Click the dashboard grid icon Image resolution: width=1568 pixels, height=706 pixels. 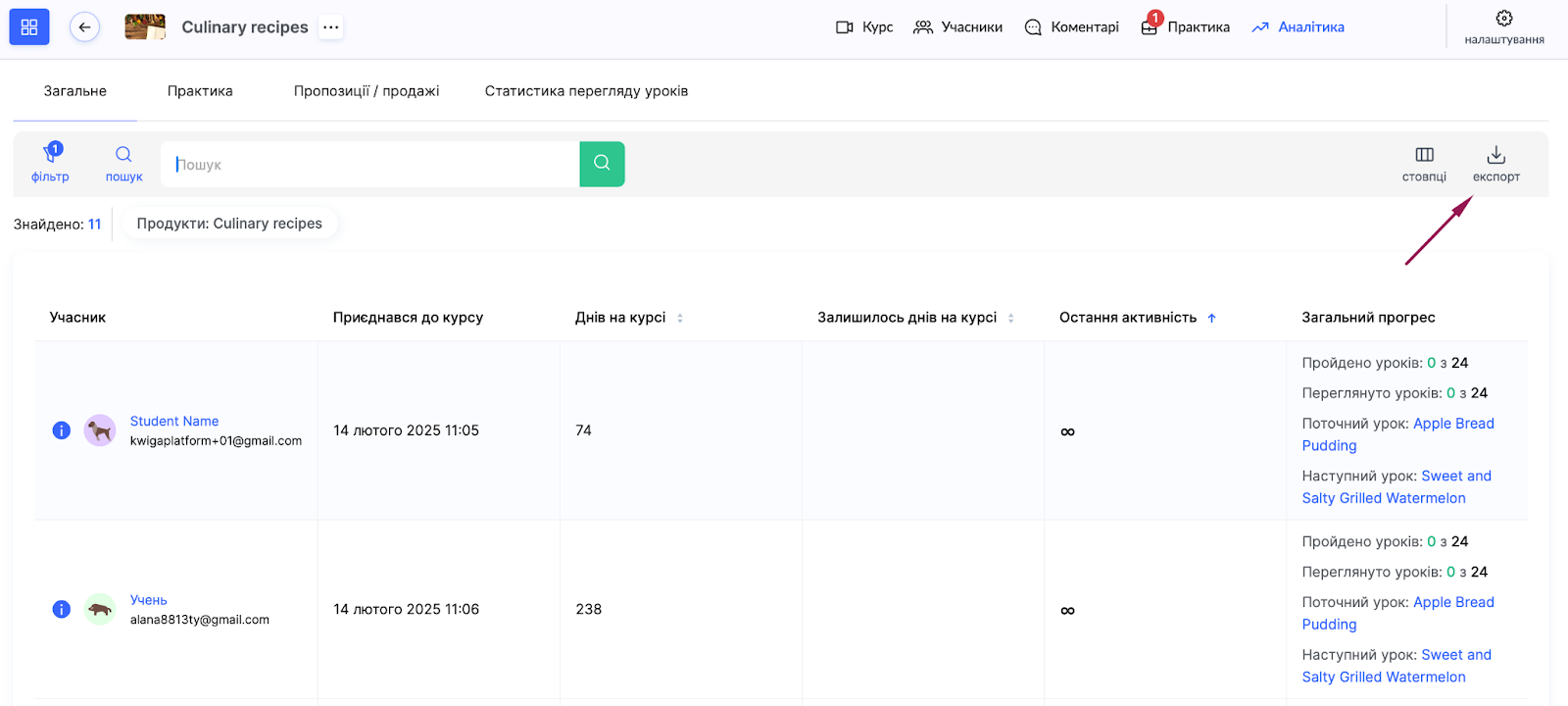click(28, 27)
